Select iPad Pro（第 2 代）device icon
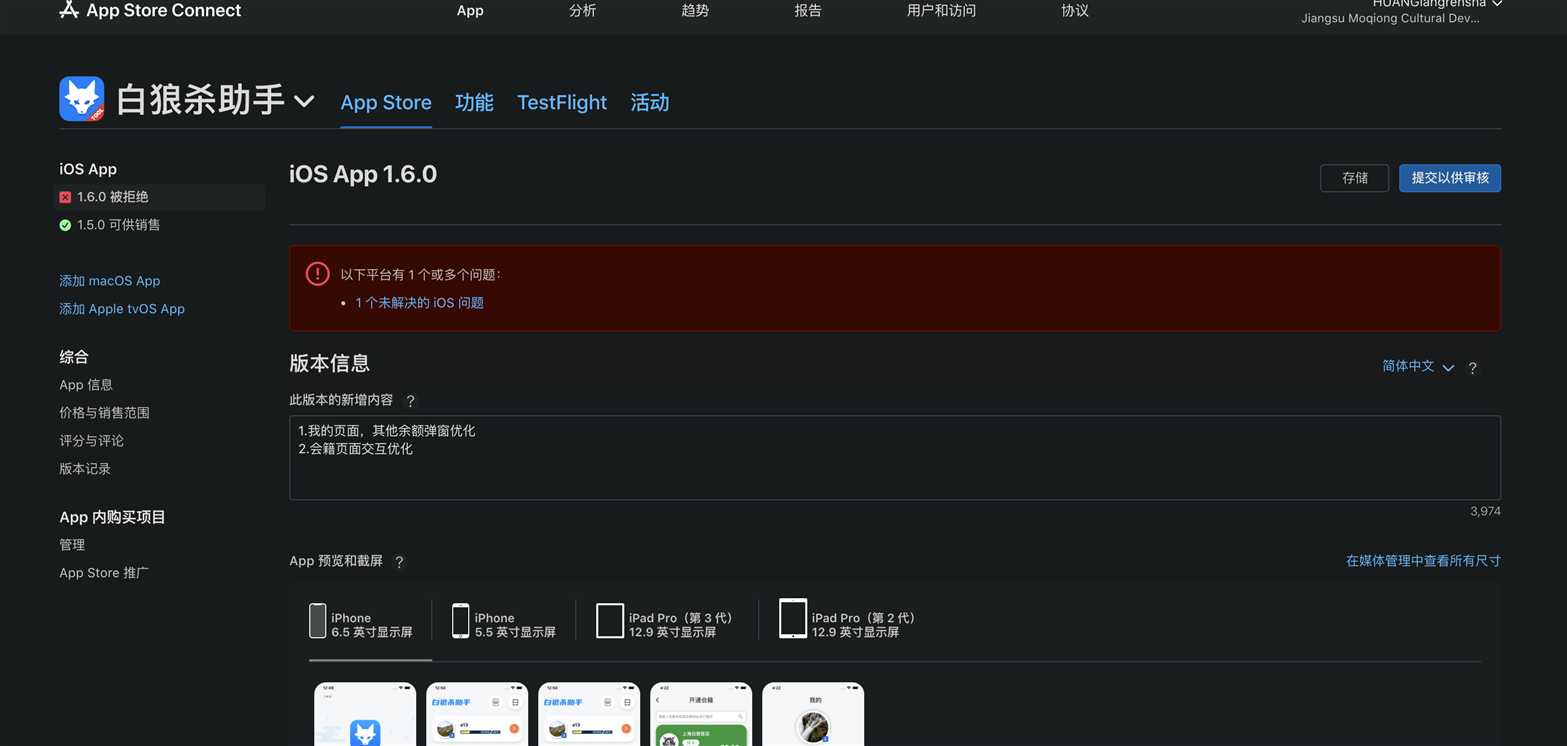Image resolution: width=1567 pixels, height=746 pixels. [x=793, y=619]
